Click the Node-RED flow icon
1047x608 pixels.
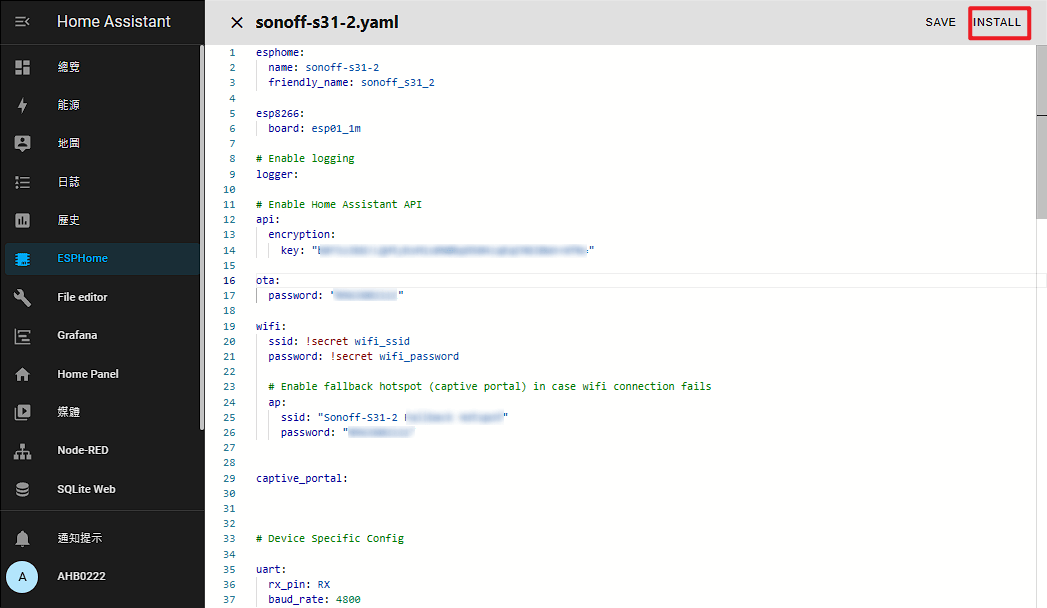tap(22, 450)
